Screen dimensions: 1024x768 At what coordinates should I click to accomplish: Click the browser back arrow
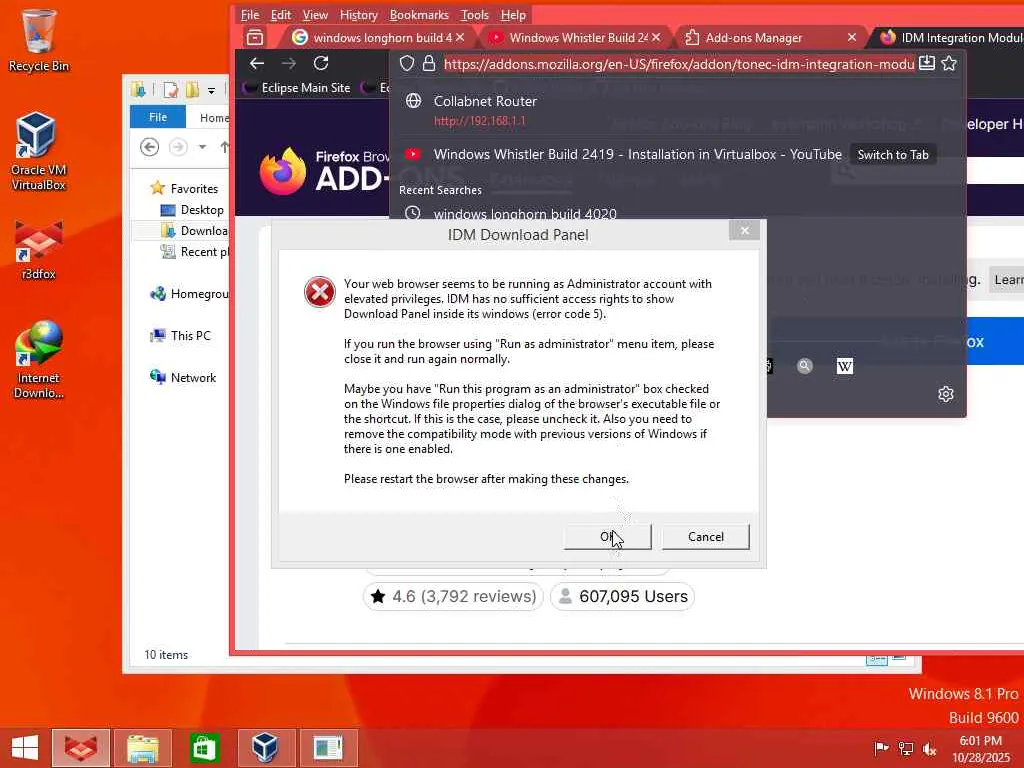tap(257, 63)
